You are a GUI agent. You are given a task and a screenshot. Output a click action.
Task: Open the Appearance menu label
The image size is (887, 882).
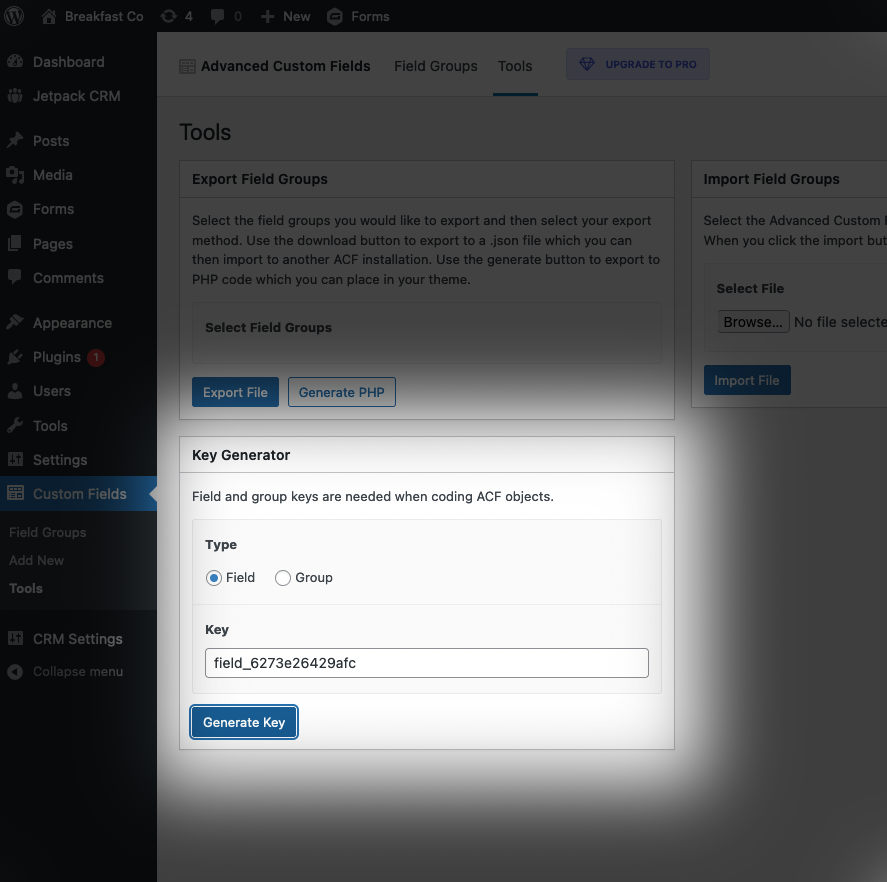click(x=72, y=323)
